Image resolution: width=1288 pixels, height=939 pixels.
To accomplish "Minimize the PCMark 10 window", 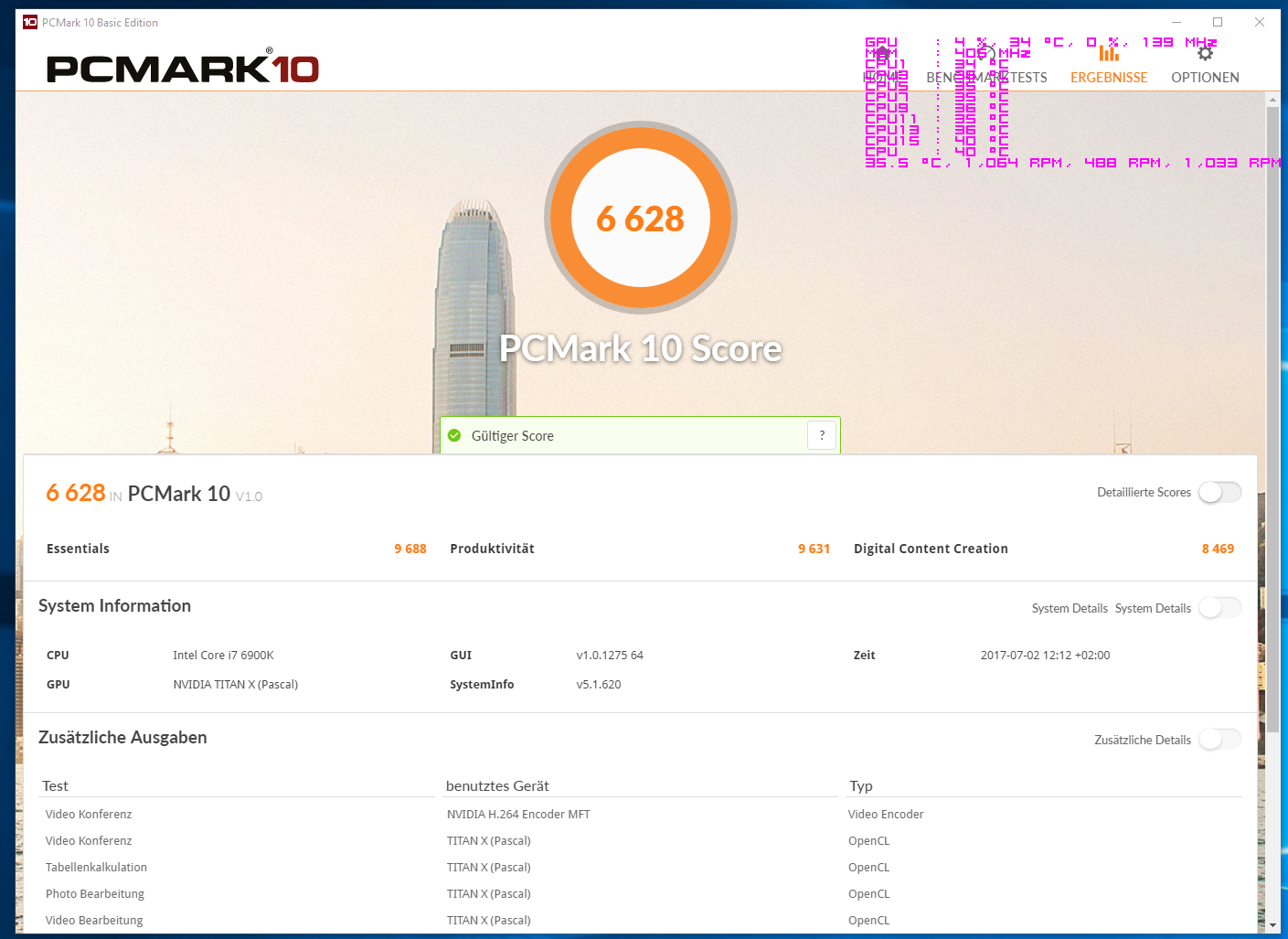I will coord(1176,22).
